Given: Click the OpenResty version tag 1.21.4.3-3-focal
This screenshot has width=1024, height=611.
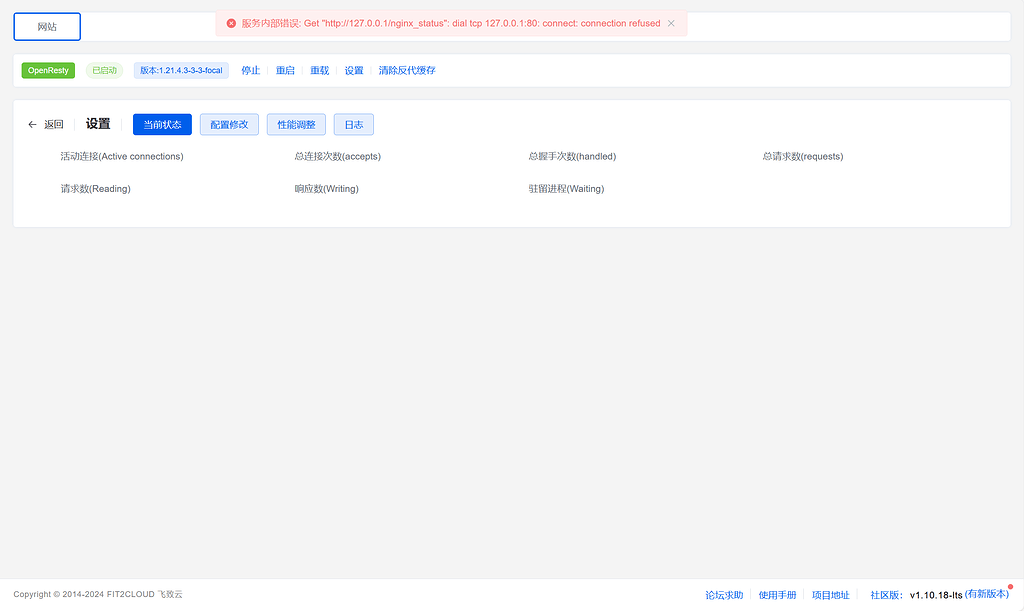Looking at the screenshot, I should [181, 70].
